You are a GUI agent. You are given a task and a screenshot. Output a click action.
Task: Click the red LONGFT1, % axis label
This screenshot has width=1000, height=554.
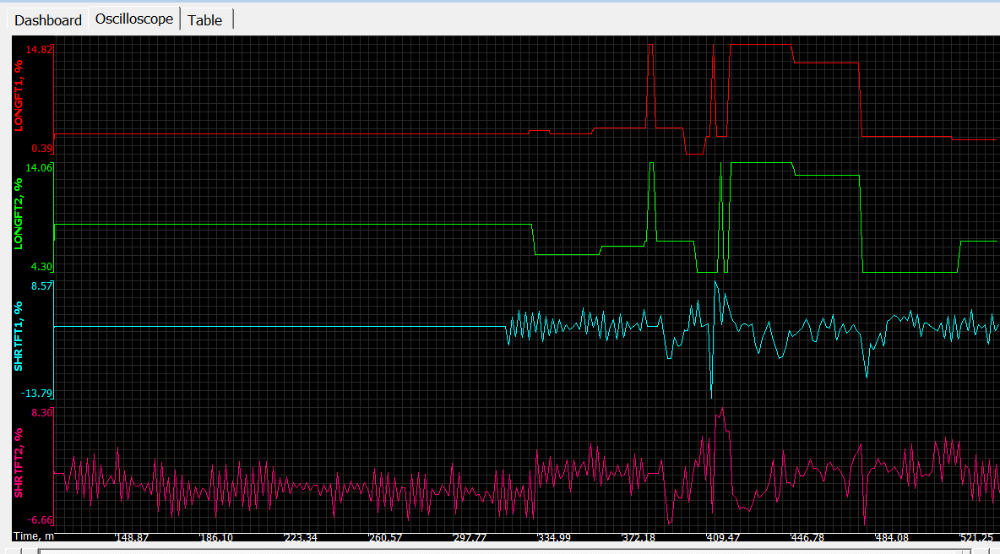click(18, 95)
